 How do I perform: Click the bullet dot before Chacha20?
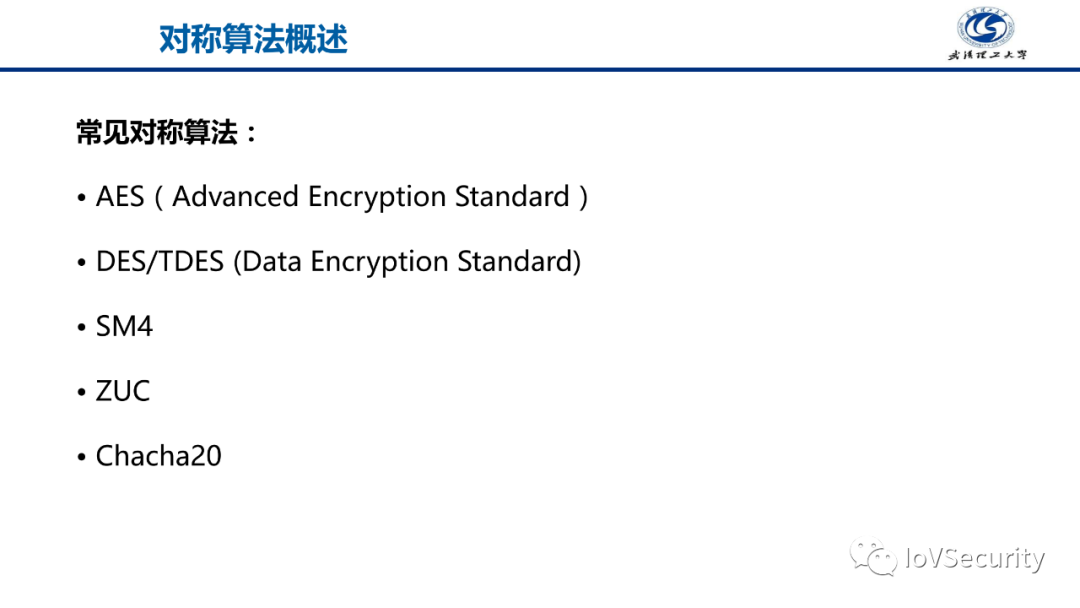coord(83,458)
